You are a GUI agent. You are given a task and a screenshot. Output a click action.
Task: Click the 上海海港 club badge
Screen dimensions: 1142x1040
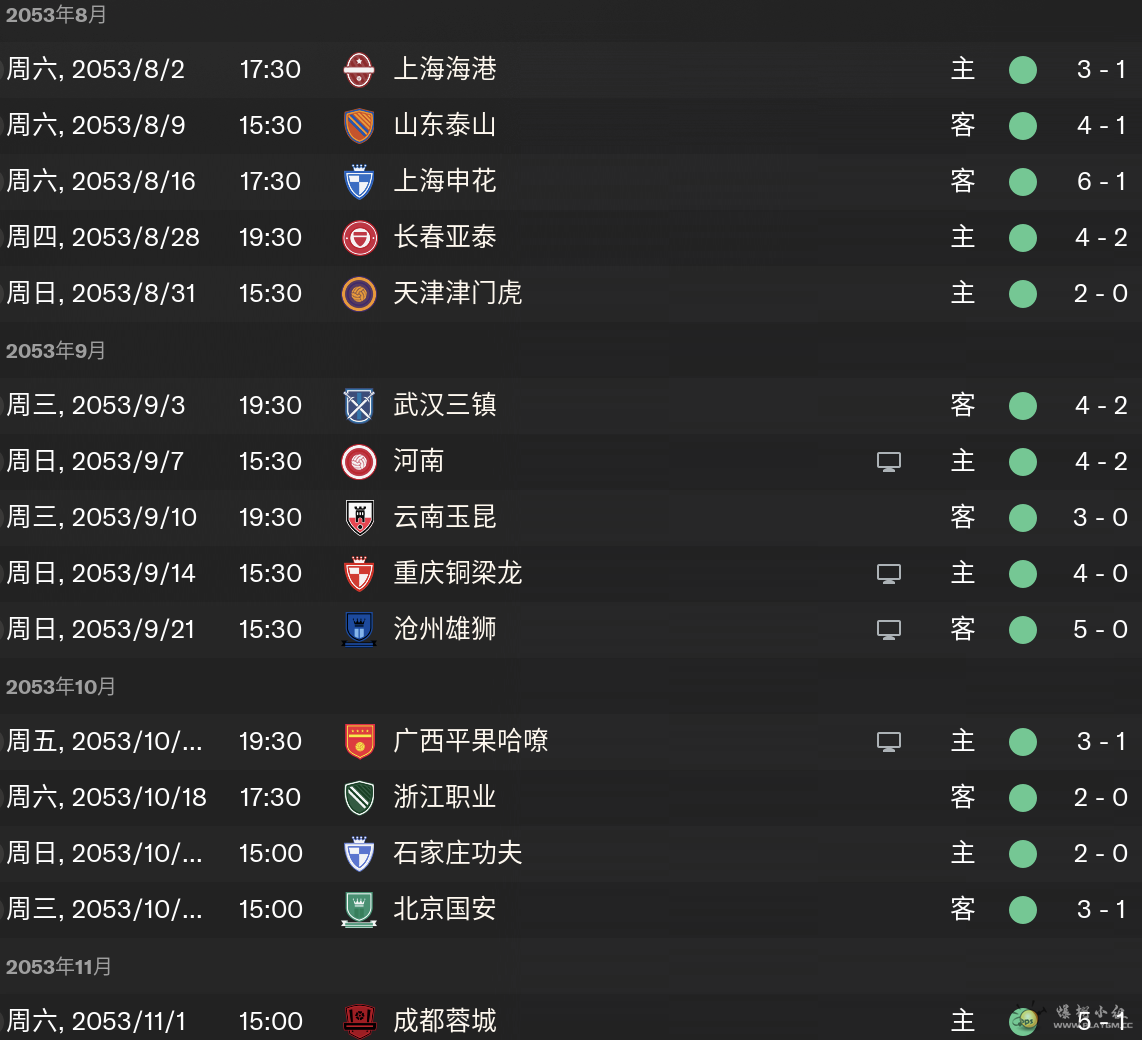click(x=358, y=70)
